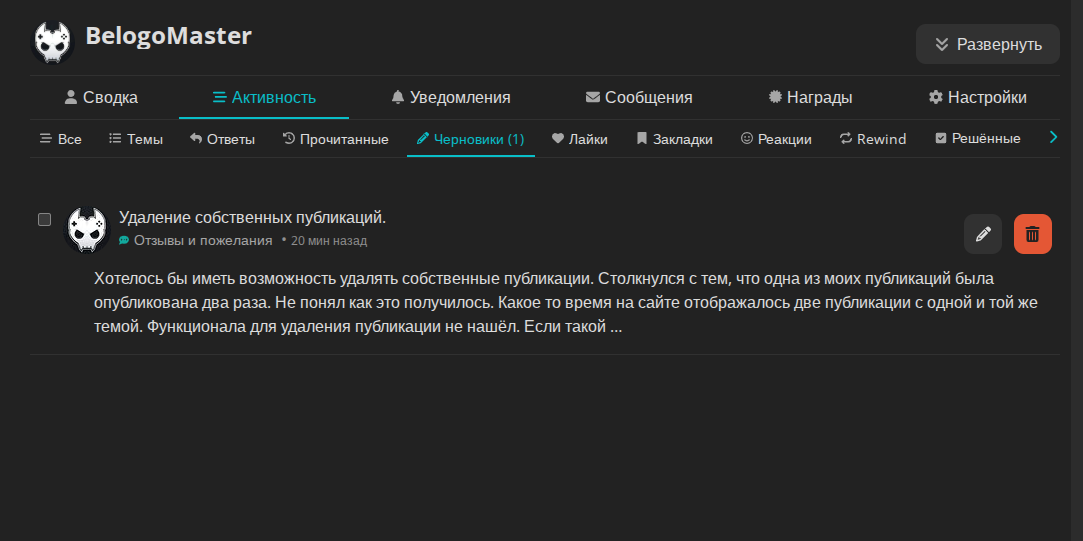1083x541 pixels.
Task: View Ответы replies sub-tab
Action: [222, 139]
